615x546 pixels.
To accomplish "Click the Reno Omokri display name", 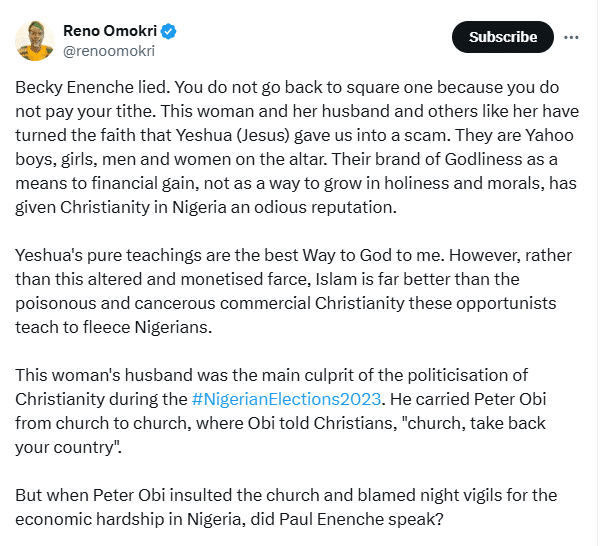I will (110, 32).
